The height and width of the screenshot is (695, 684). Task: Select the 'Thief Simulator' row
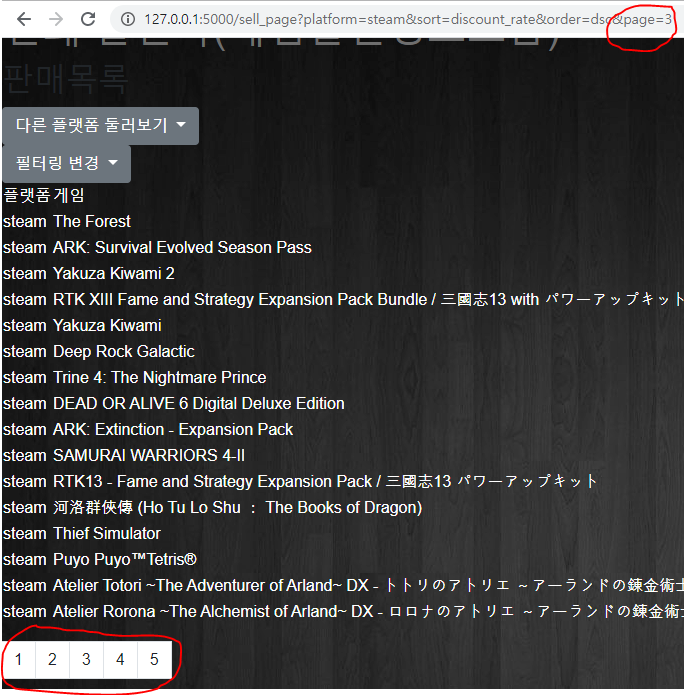pyautogui.click(x=82, y=534)
